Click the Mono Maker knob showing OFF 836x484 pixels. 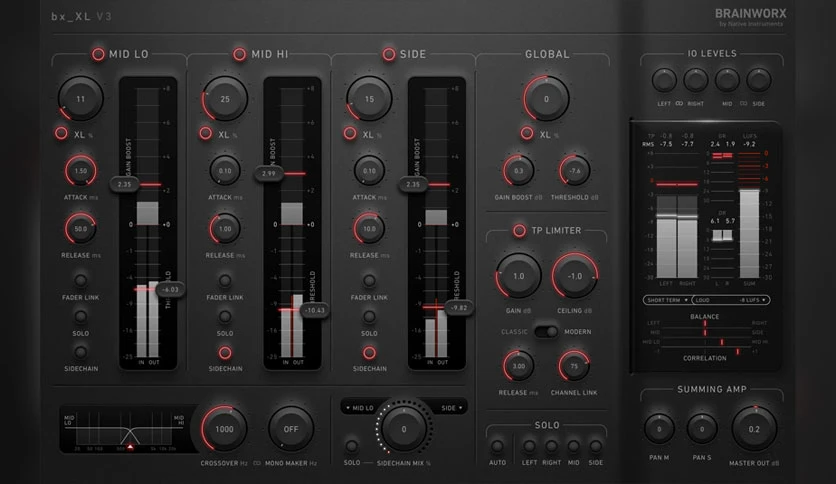291,429
